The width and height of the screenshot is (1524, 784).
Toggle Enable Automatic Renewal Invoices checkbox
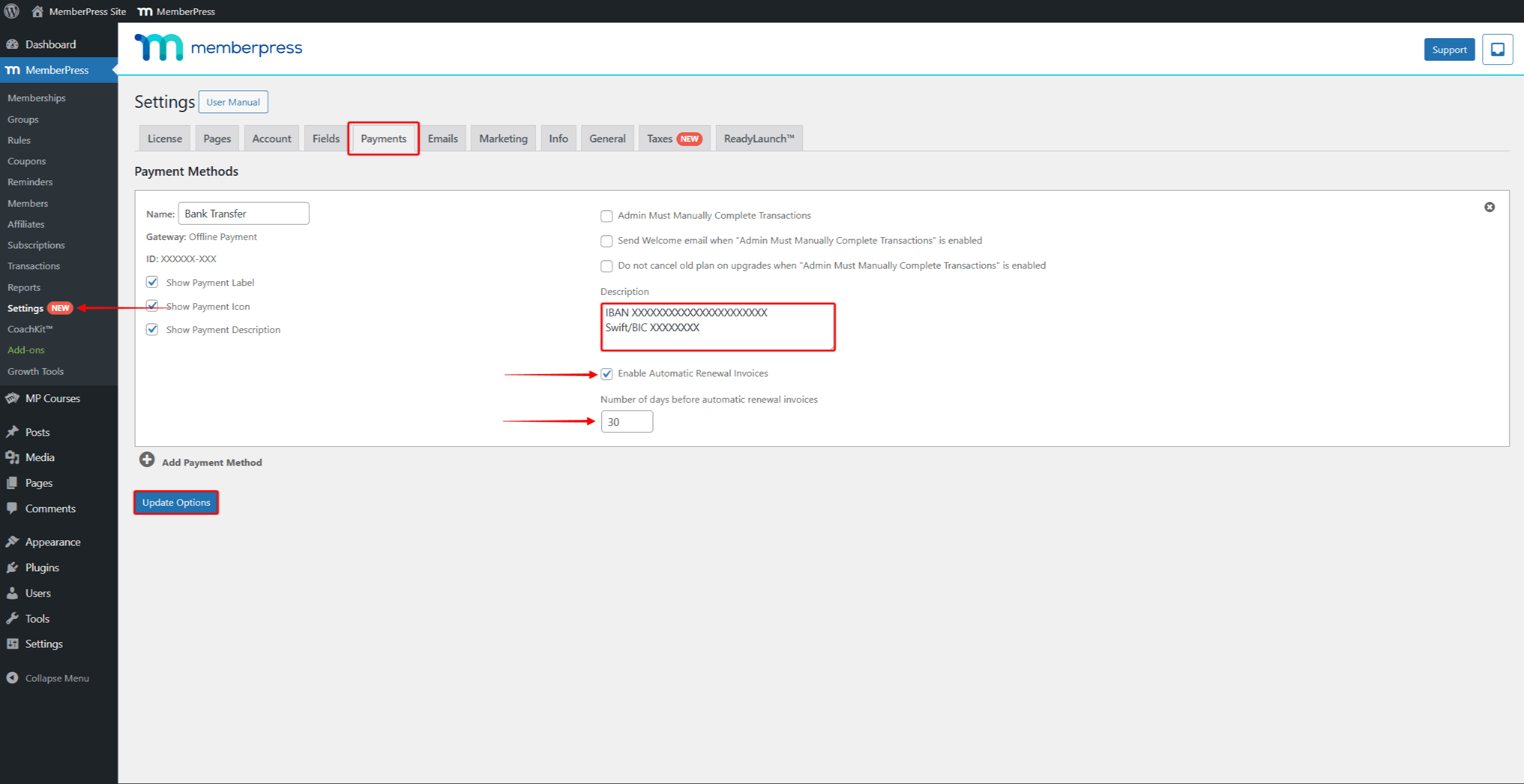tap(606, 374)
